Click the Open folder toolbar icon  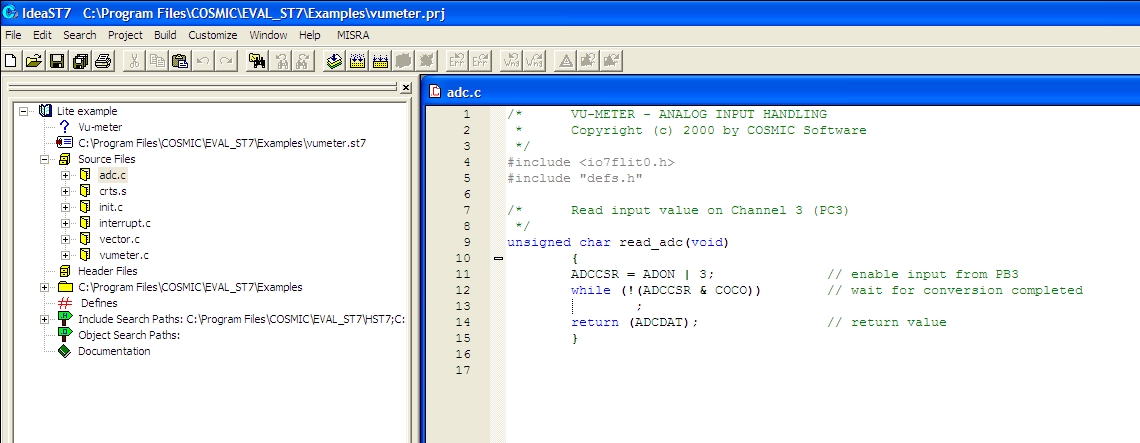[x=33, y=61]
